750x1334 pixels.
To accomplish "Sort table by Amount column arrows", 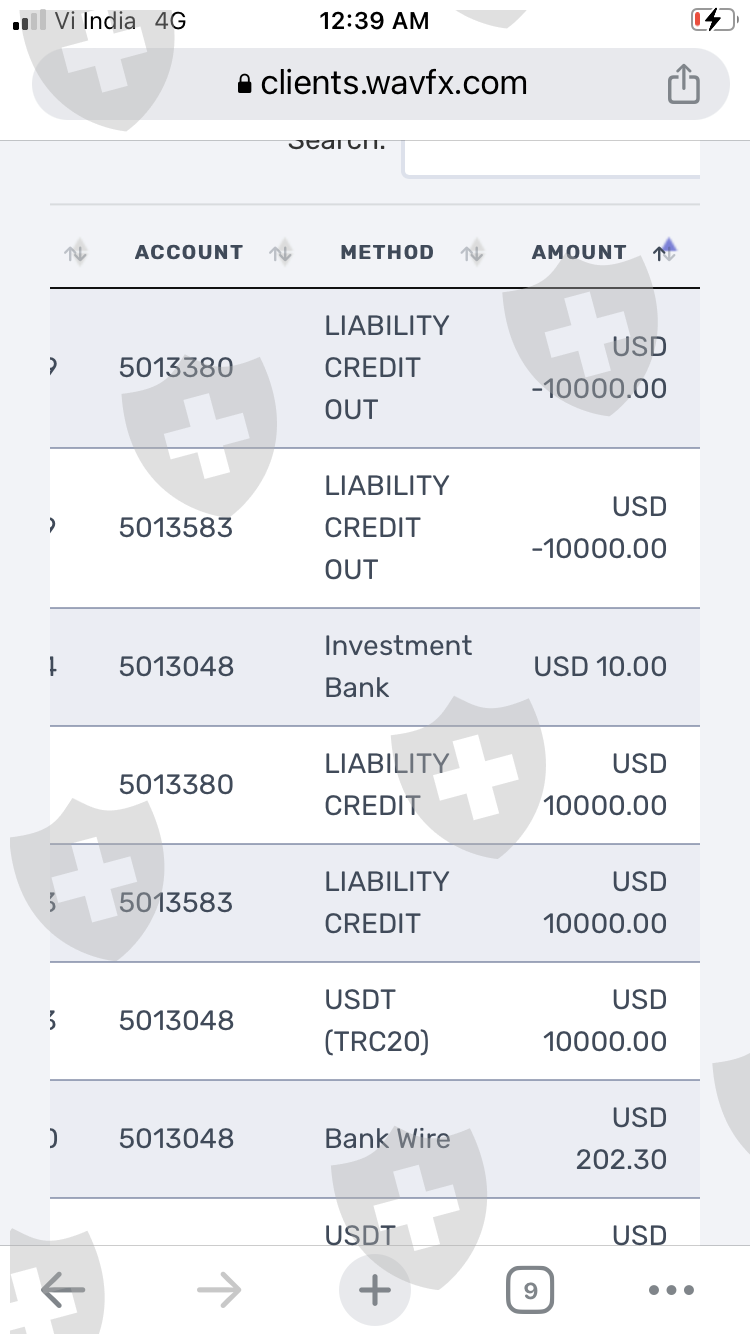I will (x=665, y=252).
